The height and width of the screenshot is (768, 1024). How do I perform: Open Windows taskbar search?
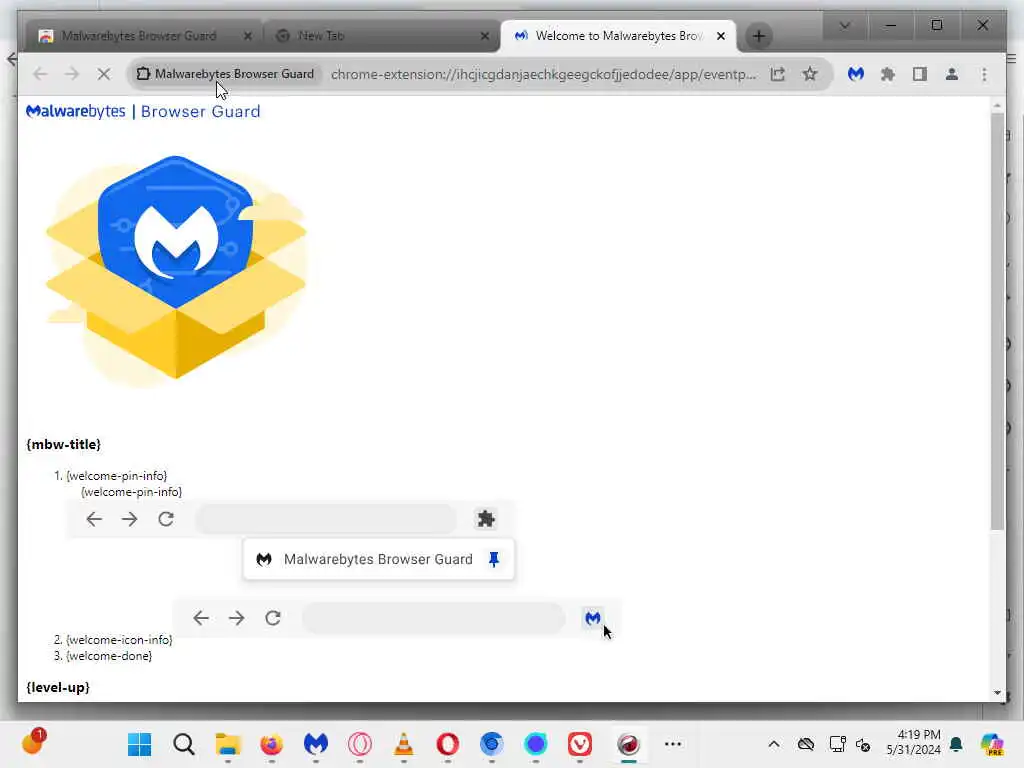[x=184, y=744]
